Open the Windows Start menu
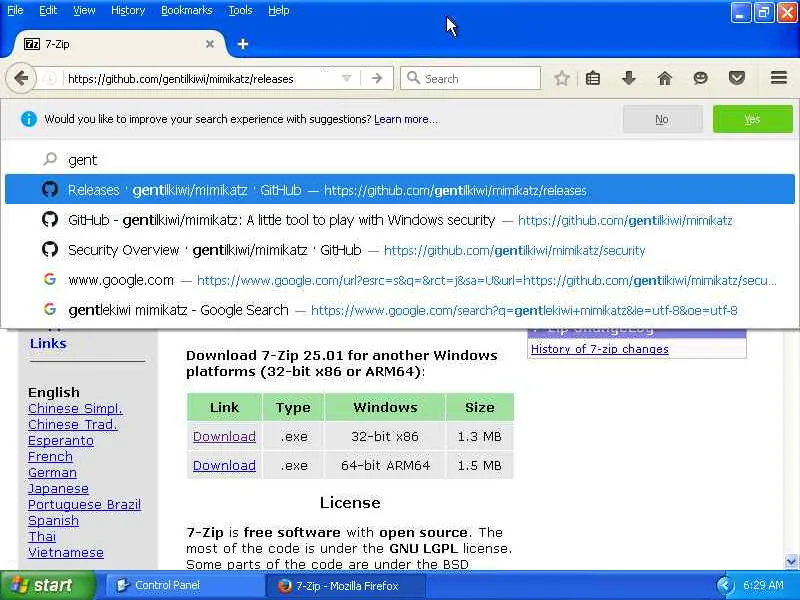 [47, 585]
